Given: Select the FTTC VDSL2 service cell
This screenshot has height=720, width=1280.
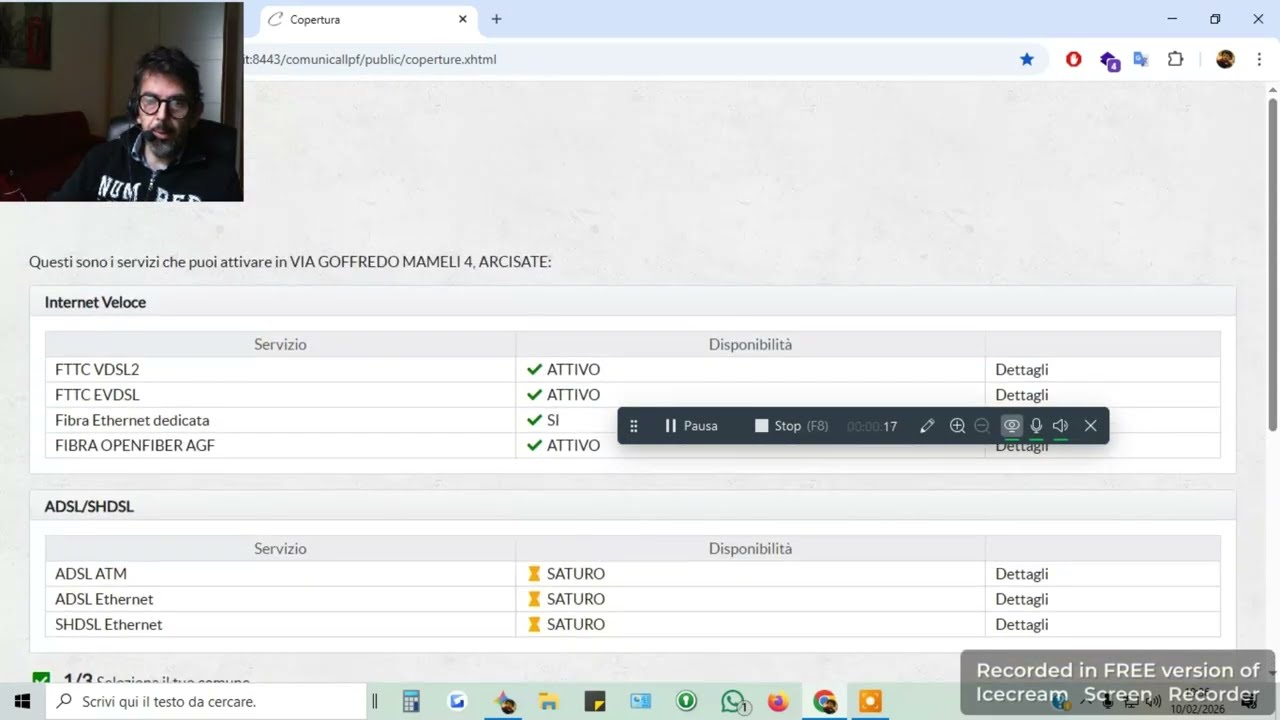Looking at the screenshot, I should pyautogui.click(x=280, y=370).
